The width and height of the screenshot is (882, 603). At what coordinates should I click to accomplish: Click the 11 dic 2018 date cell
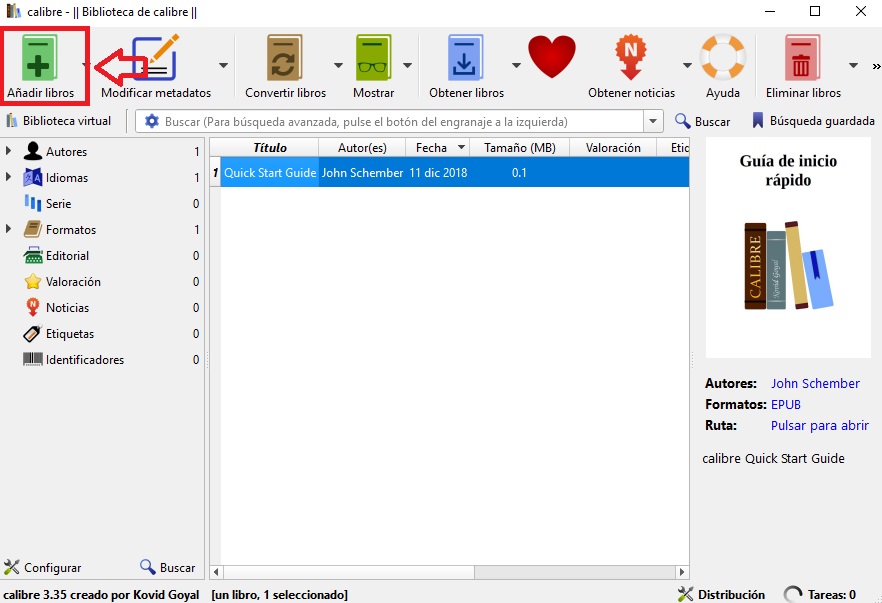[438, 173]
